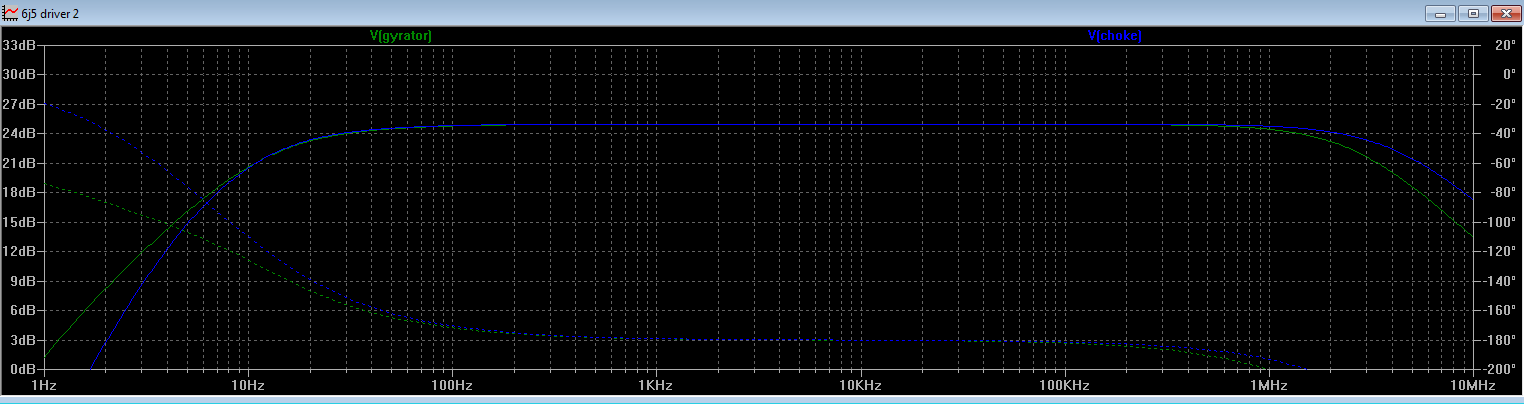Click the V(gyrator) trace label
This screenshot has width=1524, height=404.
(x=401, y=35)
